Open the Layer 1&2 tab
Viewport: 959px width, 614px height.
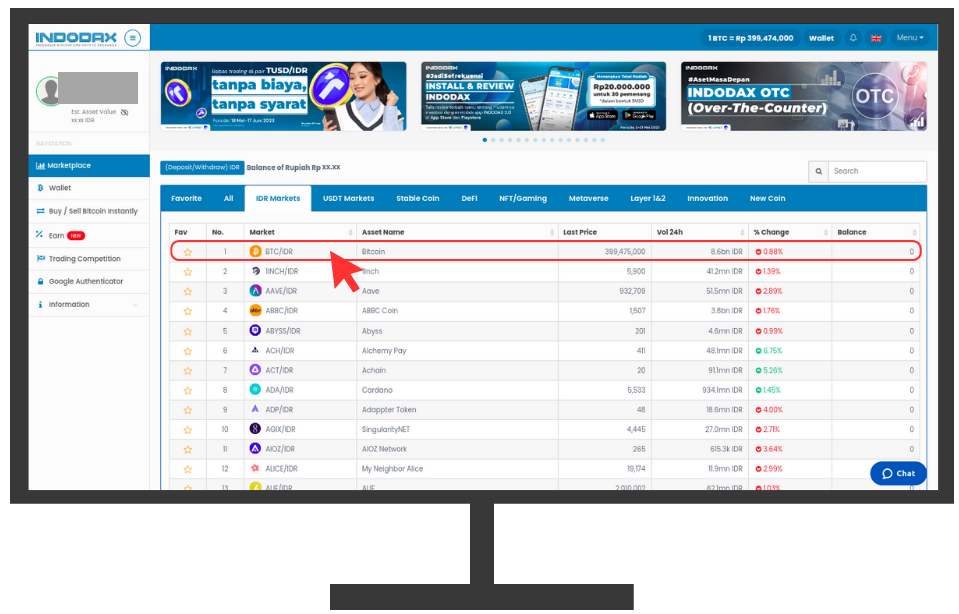tap(648, 198)
